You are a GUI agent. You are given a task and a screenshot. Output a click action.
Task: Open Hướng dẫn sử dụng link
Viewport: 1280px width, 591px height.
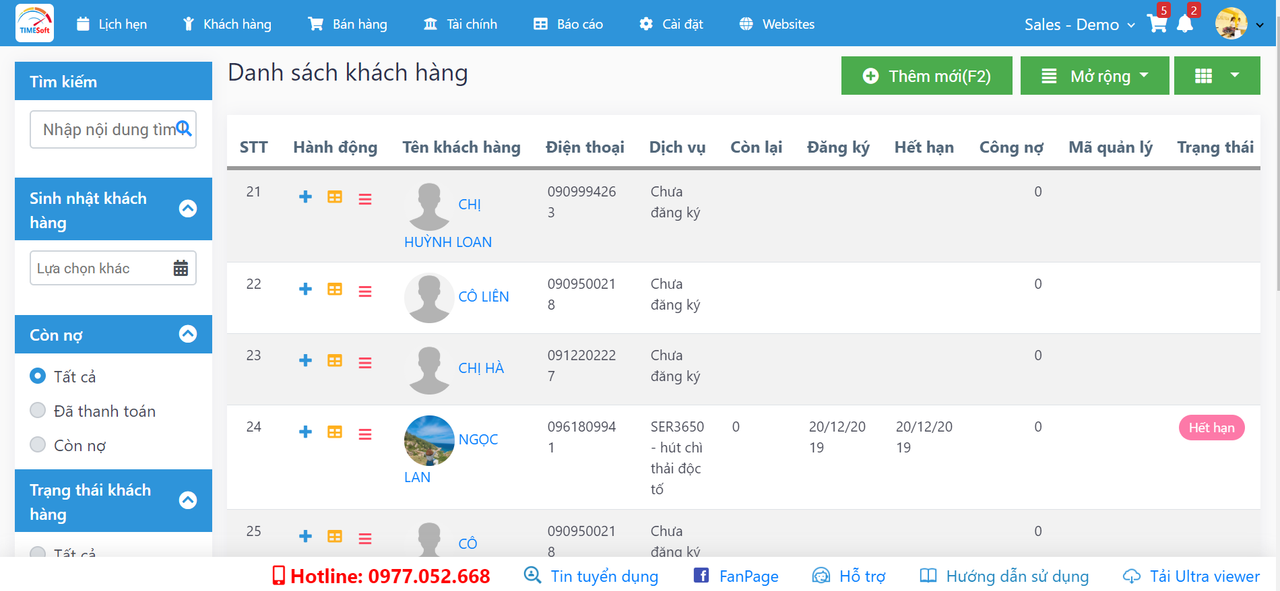pos(1004,576)
